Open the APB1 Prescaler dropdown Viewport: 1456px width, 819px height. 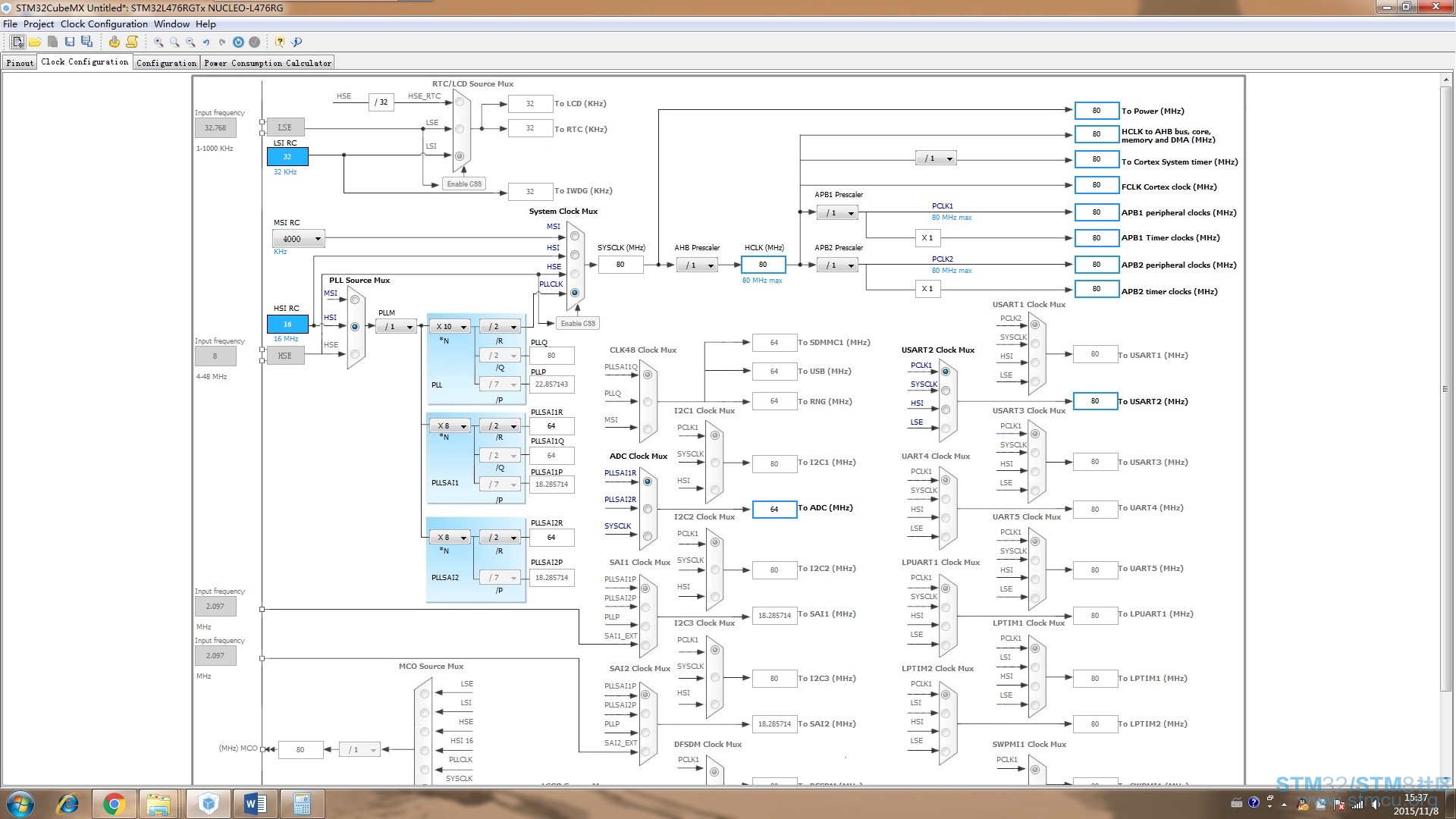tap(837, 213)
